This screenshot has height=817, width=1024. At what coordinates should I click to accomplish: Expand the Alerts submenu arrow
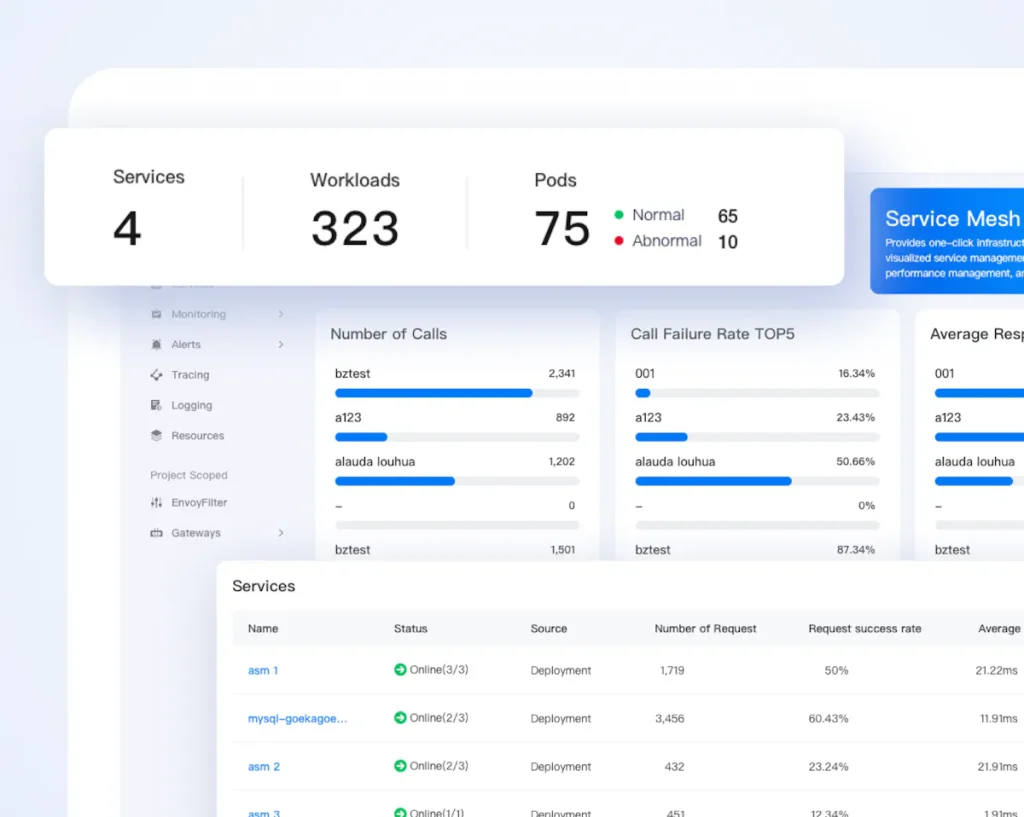[x=281, y=344]
